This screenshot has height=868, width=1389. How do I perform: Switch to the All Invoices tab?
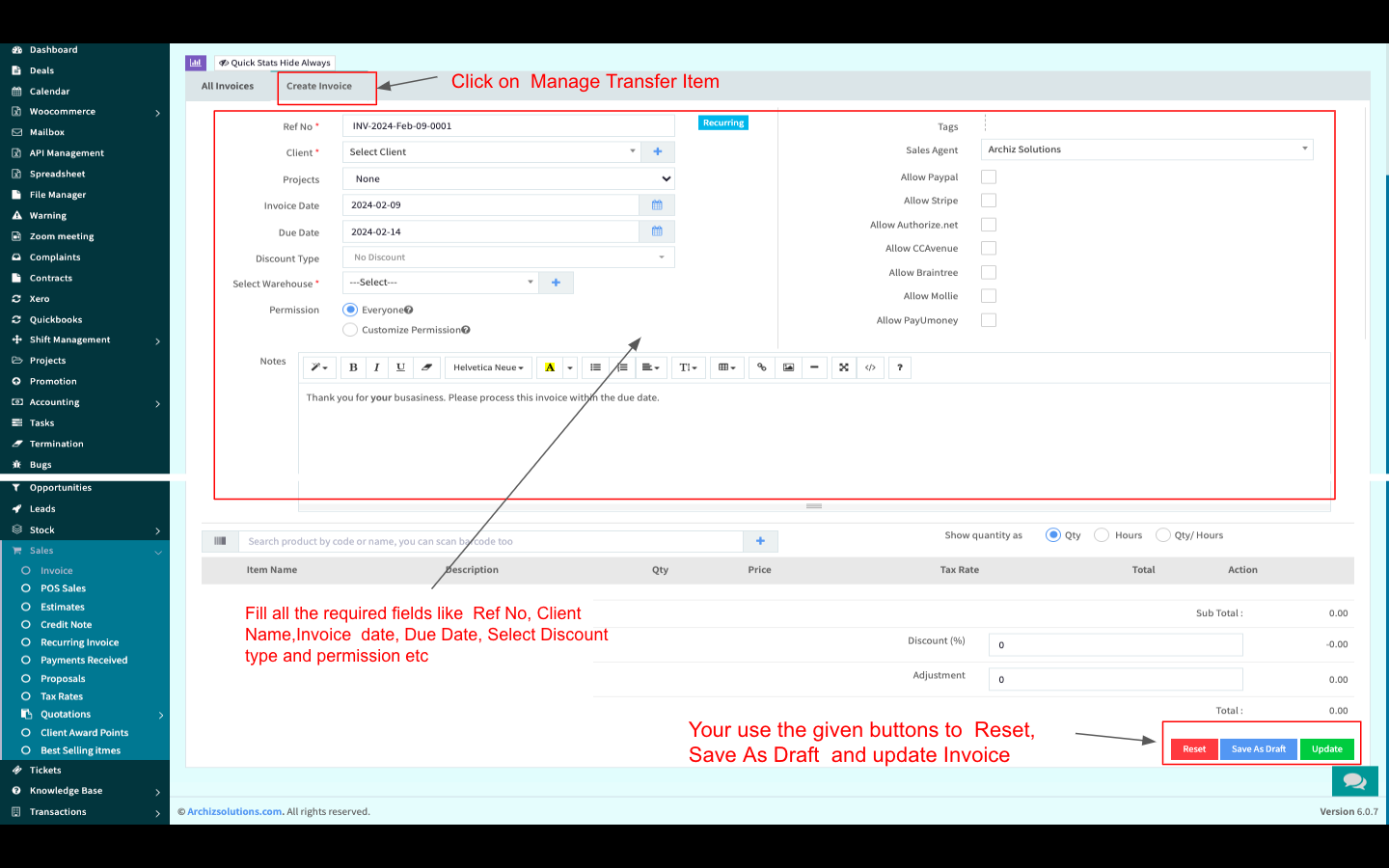[228, 86]
